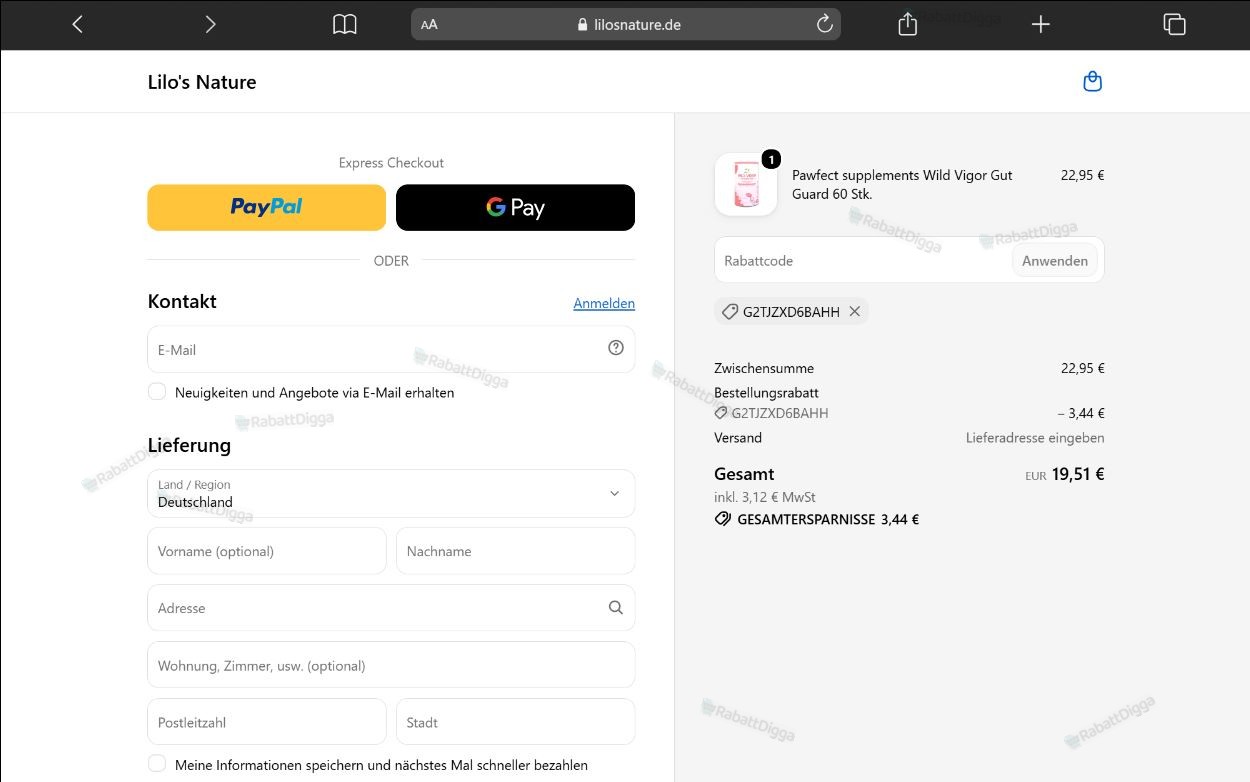
Task: Focus the Stadt field
Action: (515, 722)
